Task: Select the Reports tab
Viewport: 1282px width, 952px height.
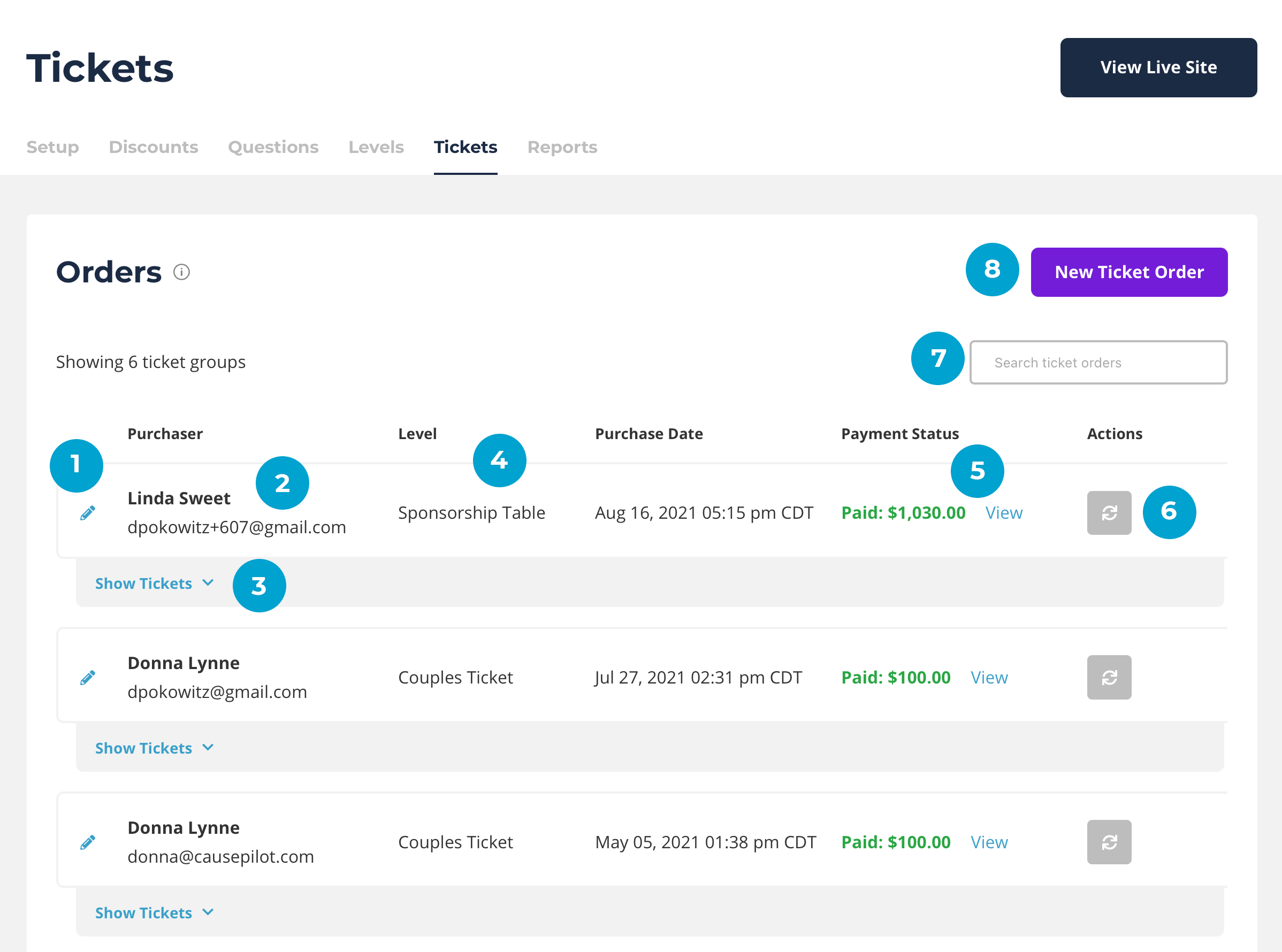Action: coord(562,147)
